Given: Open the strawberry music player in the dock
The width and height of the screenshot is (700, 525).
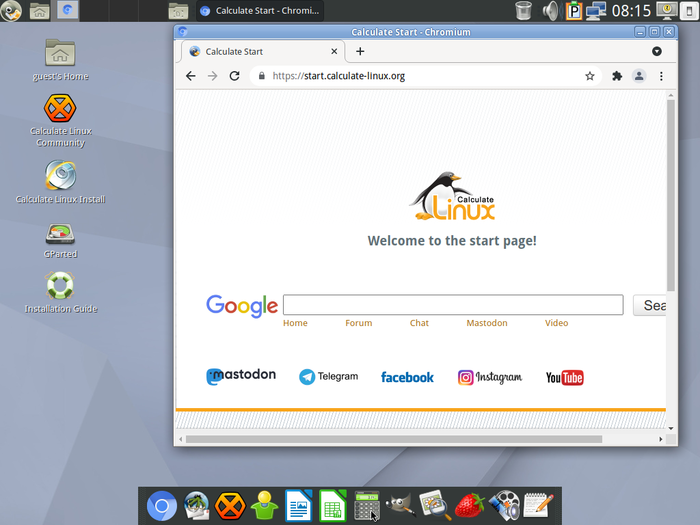Looking at the screenshot, I should [x=469, y=505].
